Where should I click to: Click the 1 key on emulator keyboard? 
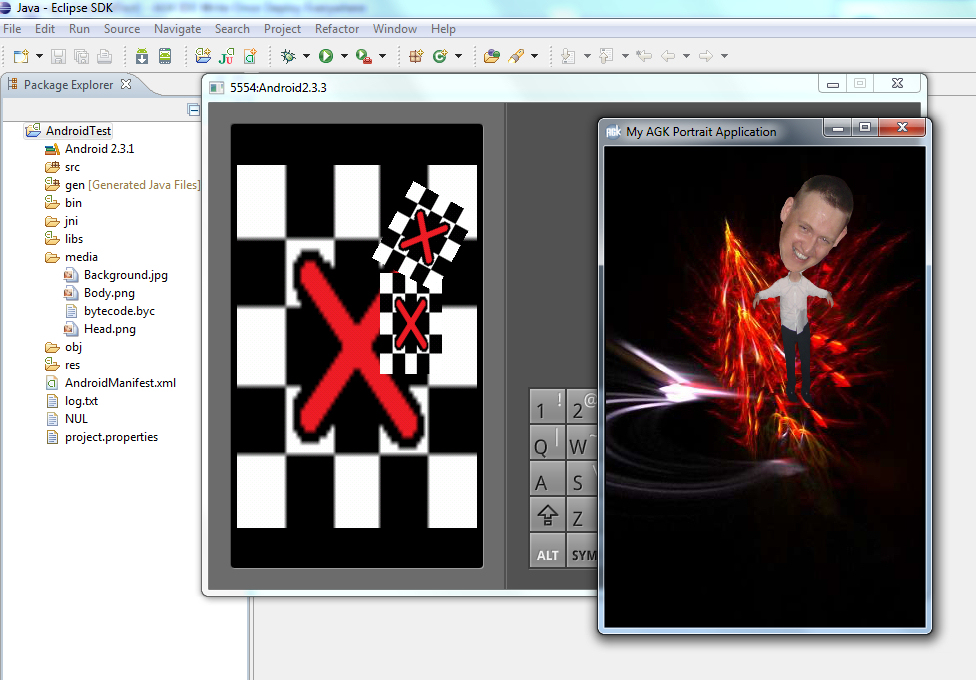548,406
